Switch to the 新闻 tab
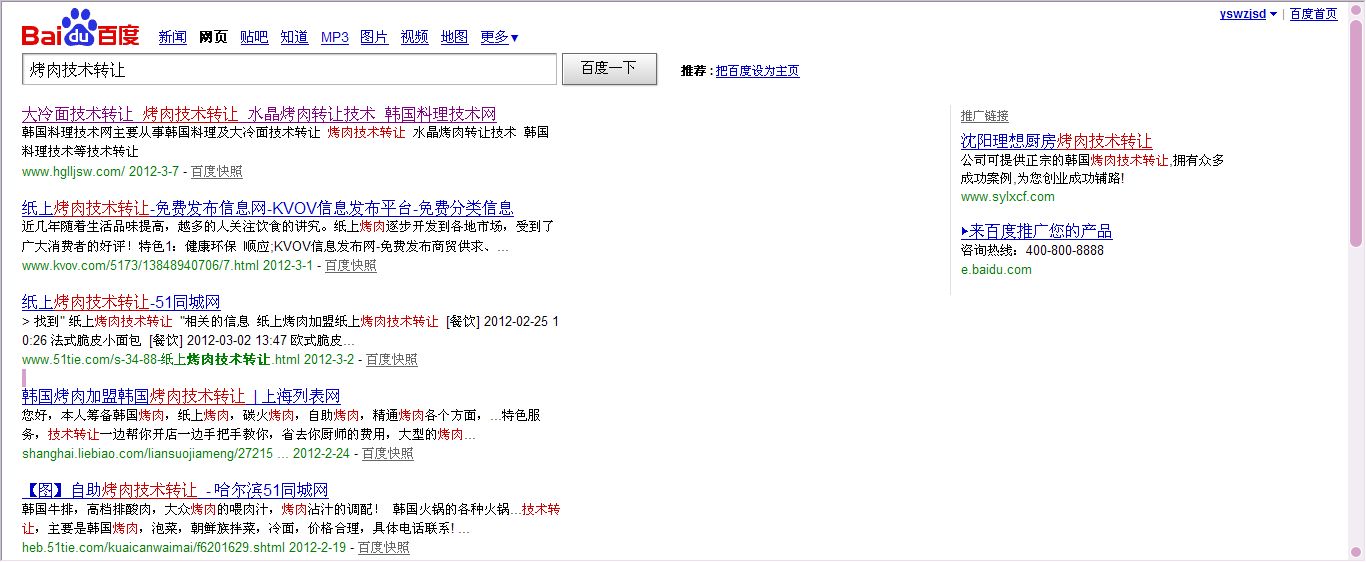This screenshot has height=562, width=1366. [172, 38]
